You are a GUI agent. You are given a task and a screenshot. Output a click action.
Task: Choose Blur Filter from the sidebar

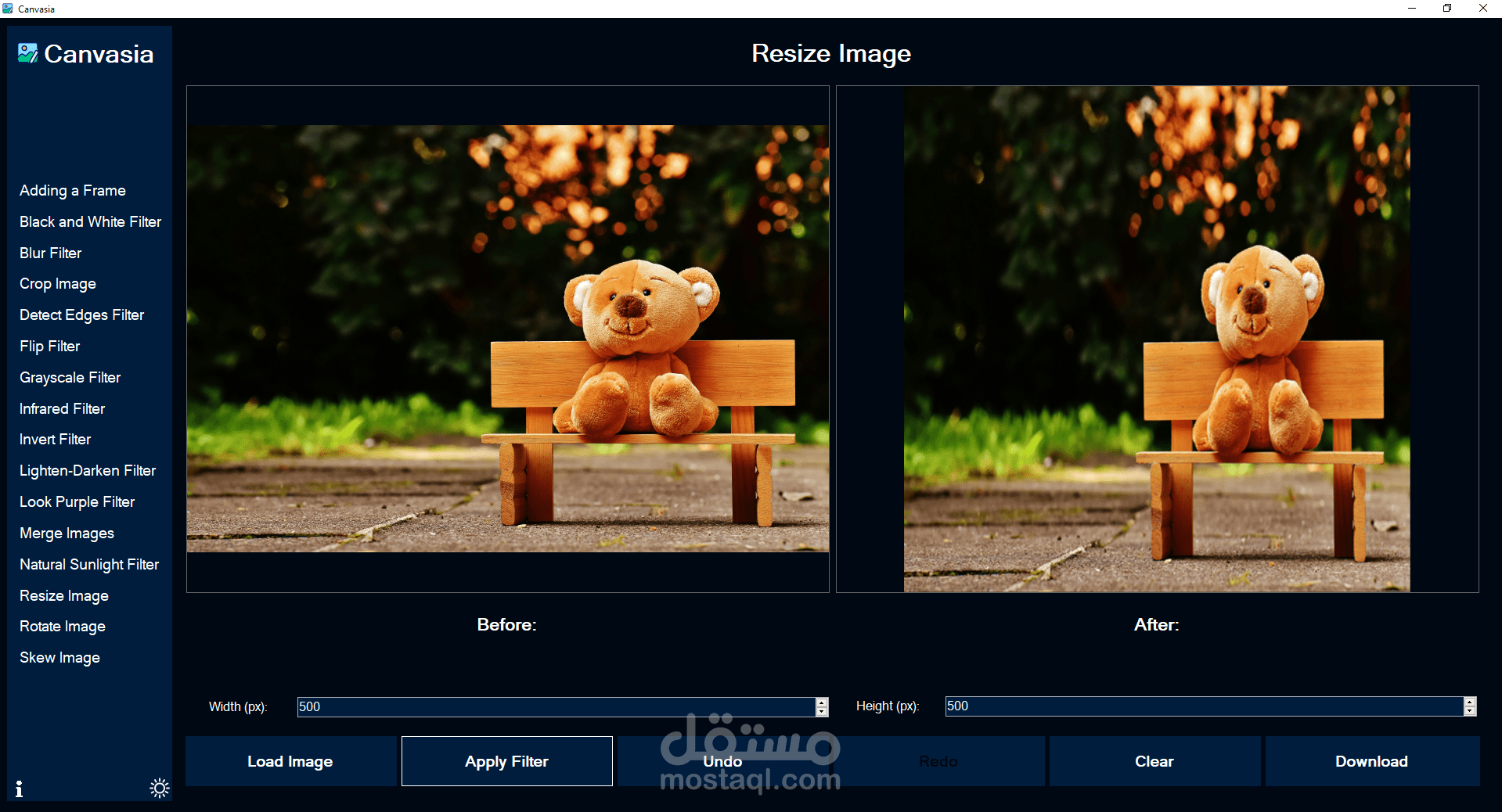(x=51, y=253)
